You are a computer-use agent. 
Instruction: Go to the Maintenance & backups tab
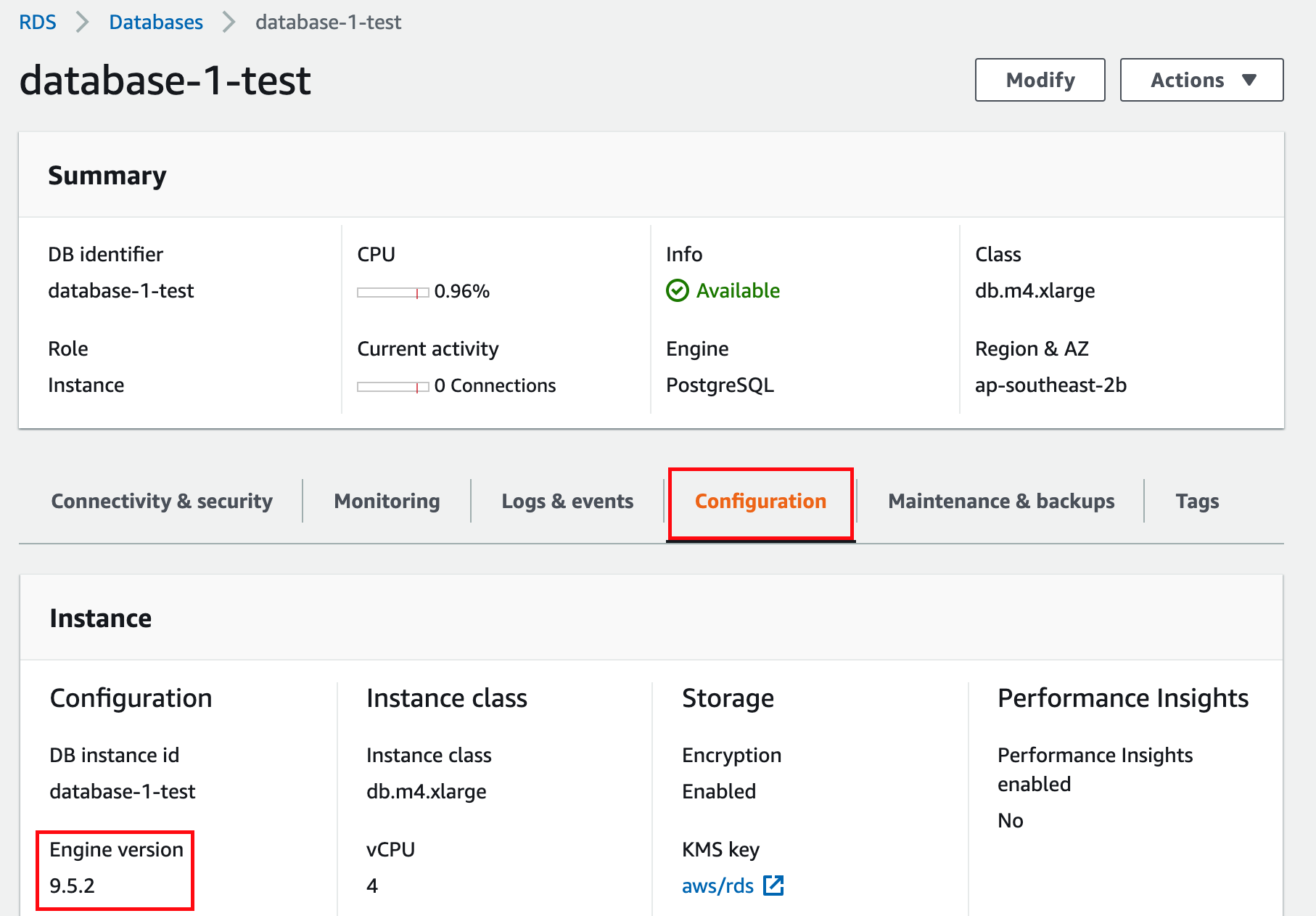(x=1001, y=502)
